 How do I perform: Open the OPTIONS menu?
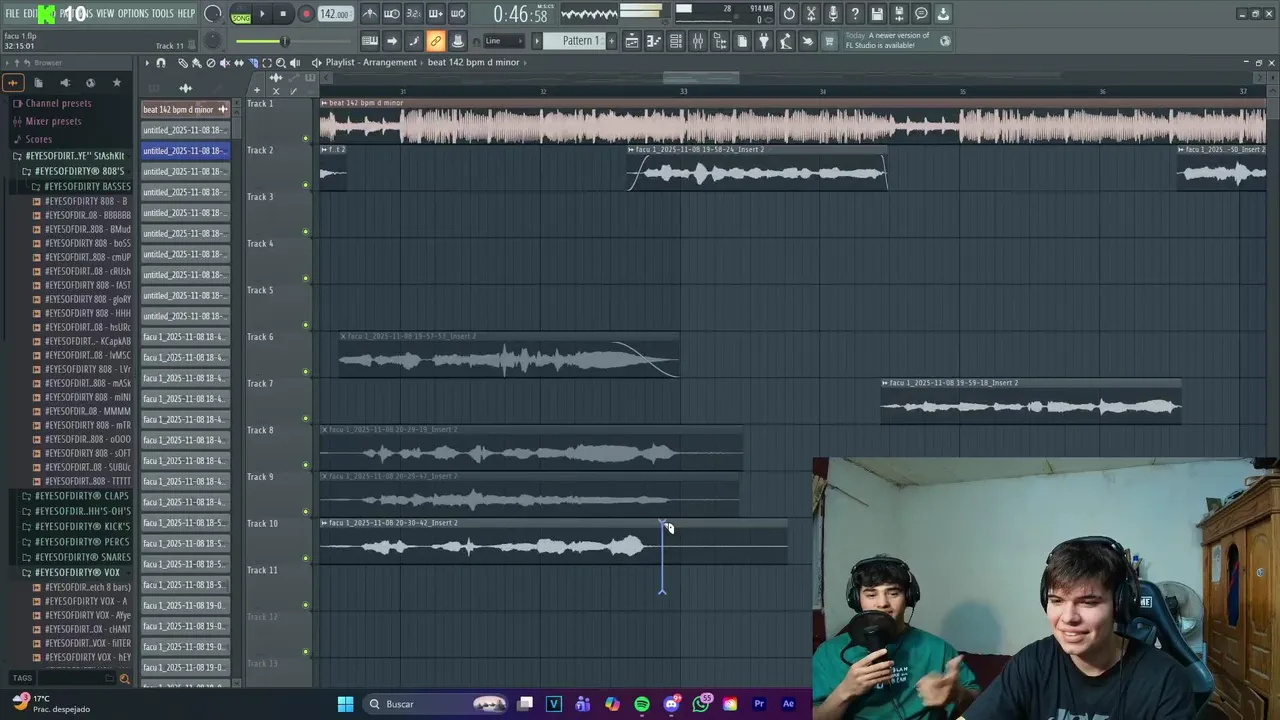pos(133,14)
